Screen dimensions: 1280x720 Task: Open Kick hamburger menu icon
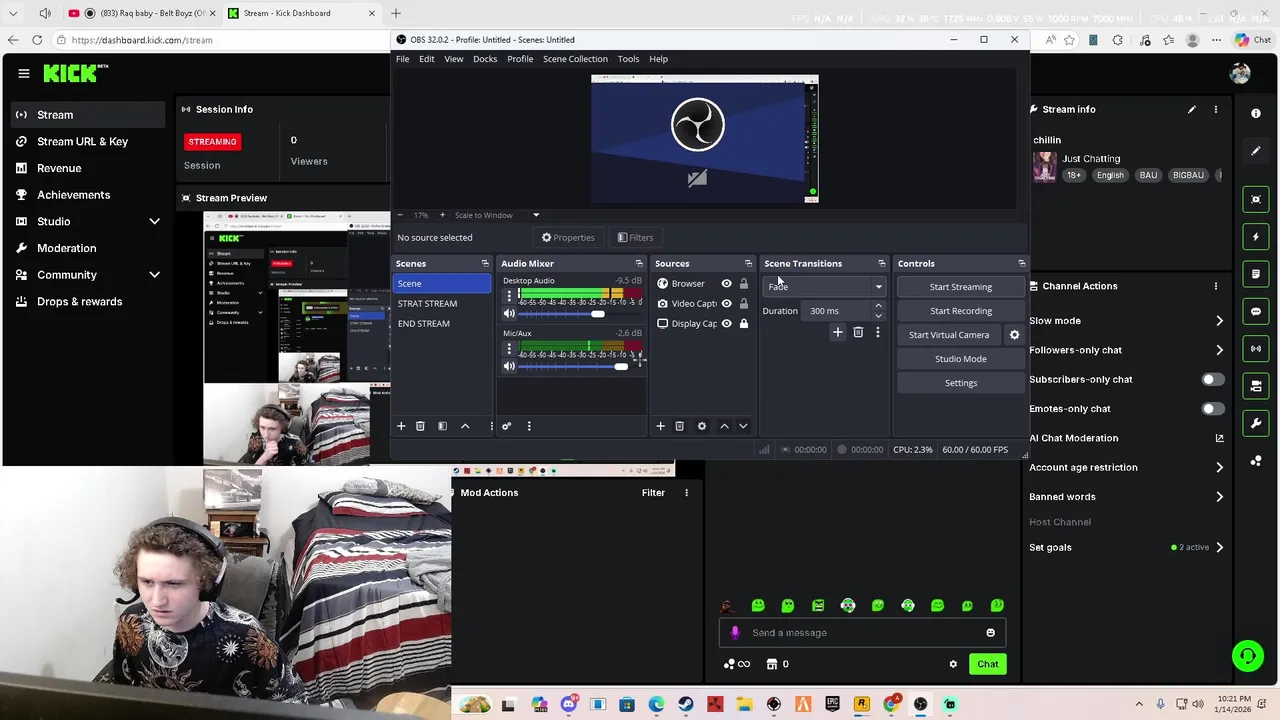click(23, 73)
